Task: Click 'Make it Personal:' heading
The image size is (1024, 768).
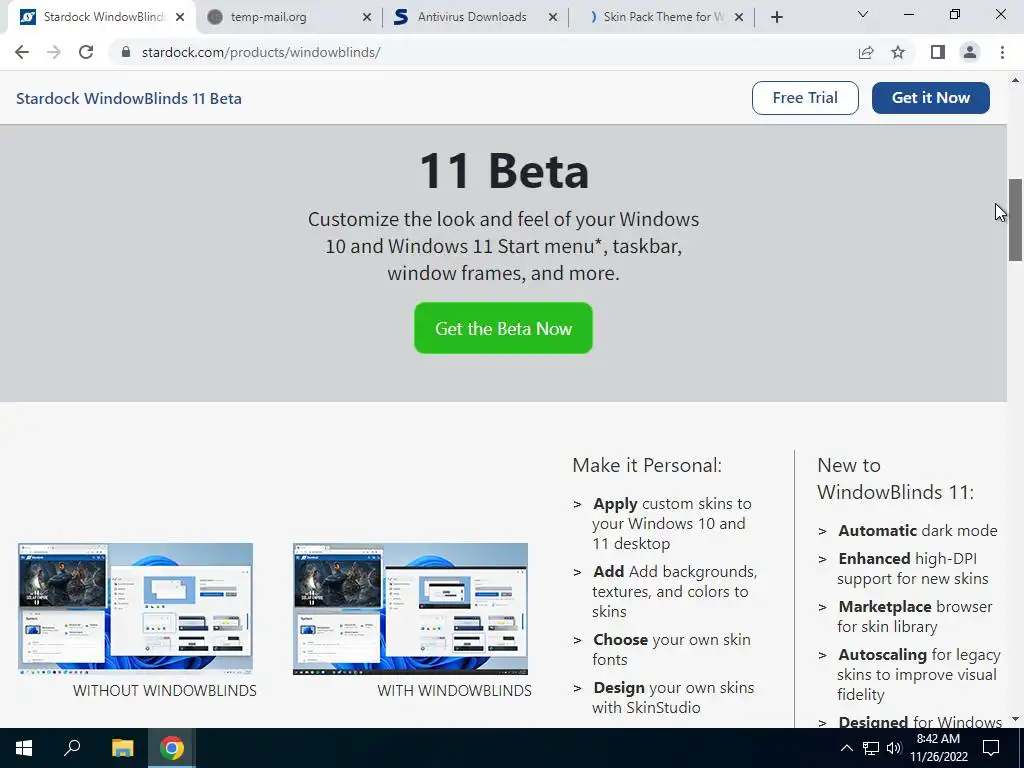Action: tap(647, 465)
